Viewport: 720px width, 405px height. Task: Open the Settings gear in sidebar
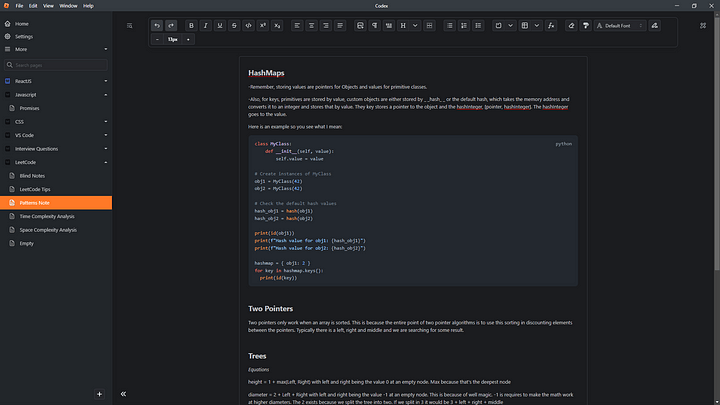click(x=22, y=36)
